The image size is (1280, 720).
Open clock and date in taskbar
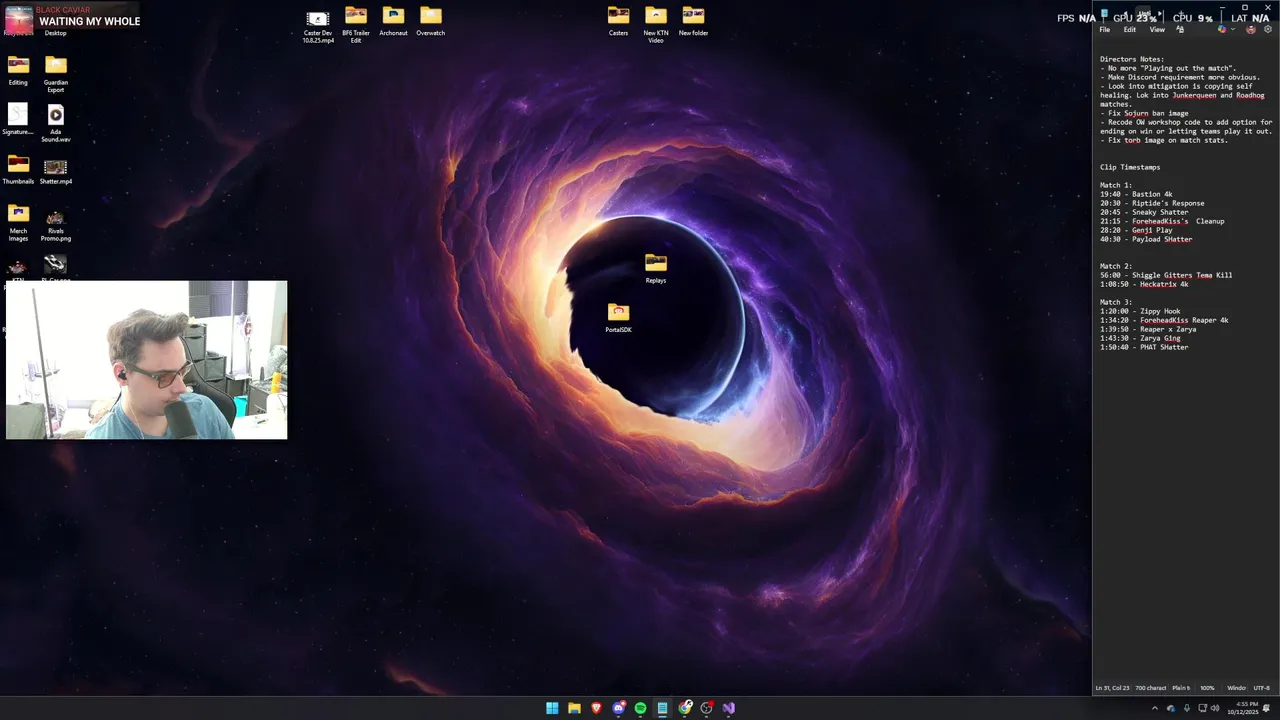(1243, 708)
